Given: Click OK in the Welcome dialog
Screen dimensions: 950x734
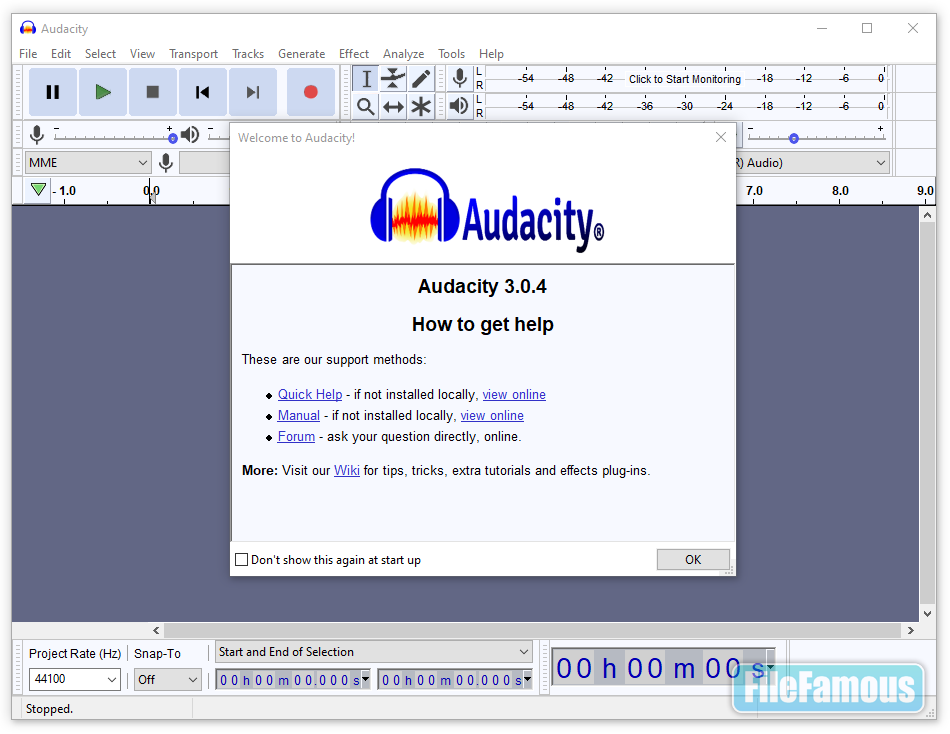Looking at the screenshot, I should point(693,559).
